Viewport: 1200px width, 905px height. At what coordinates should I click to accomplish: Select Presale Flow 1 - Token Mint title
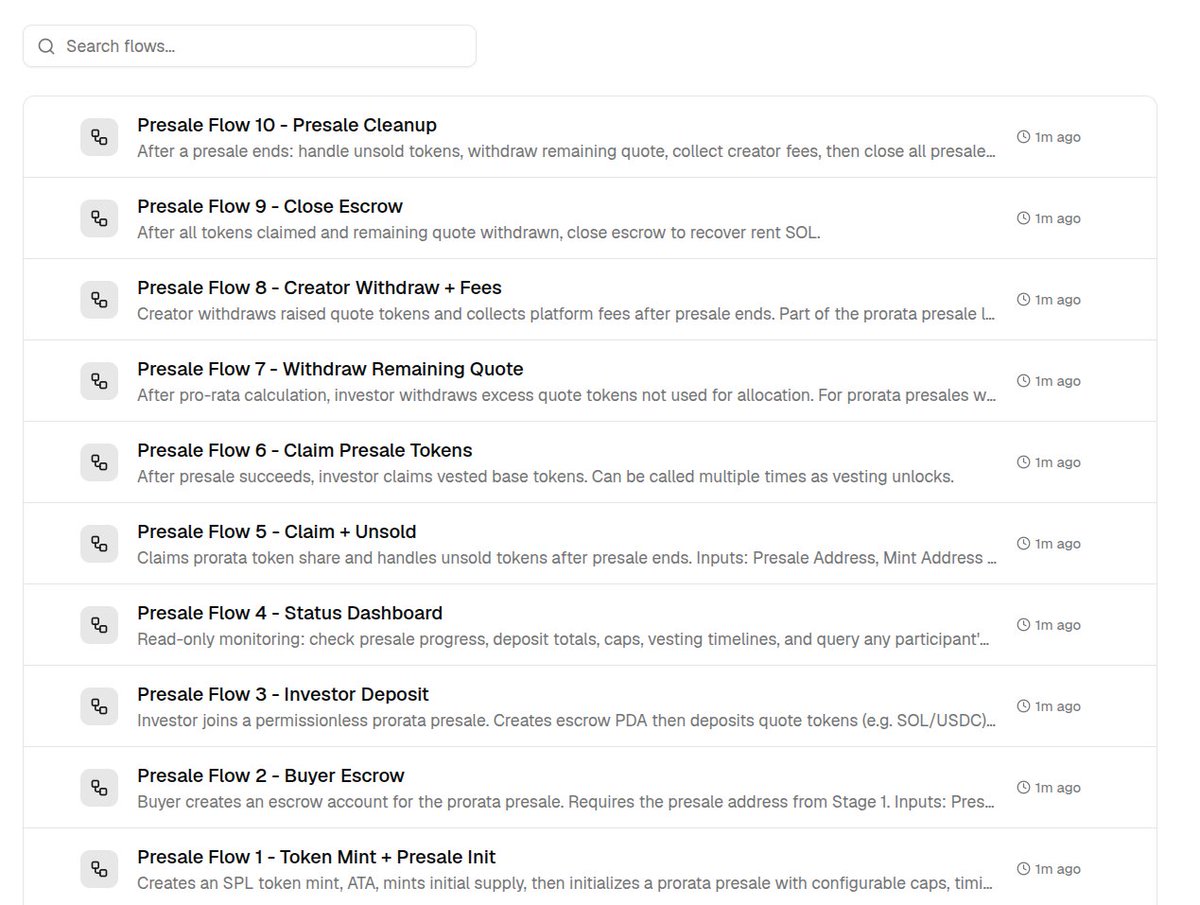click(x=316, y=857)
